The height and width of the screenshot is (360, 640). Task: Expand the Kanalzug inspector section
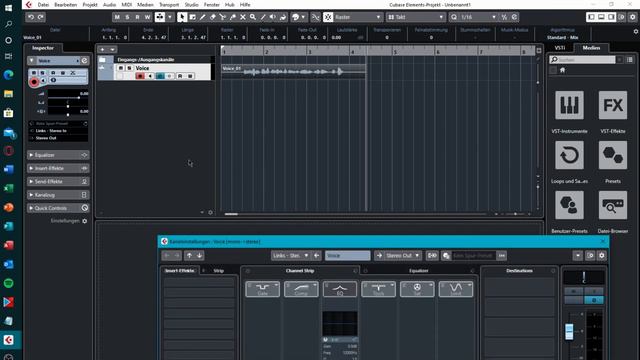click(58, 195)
